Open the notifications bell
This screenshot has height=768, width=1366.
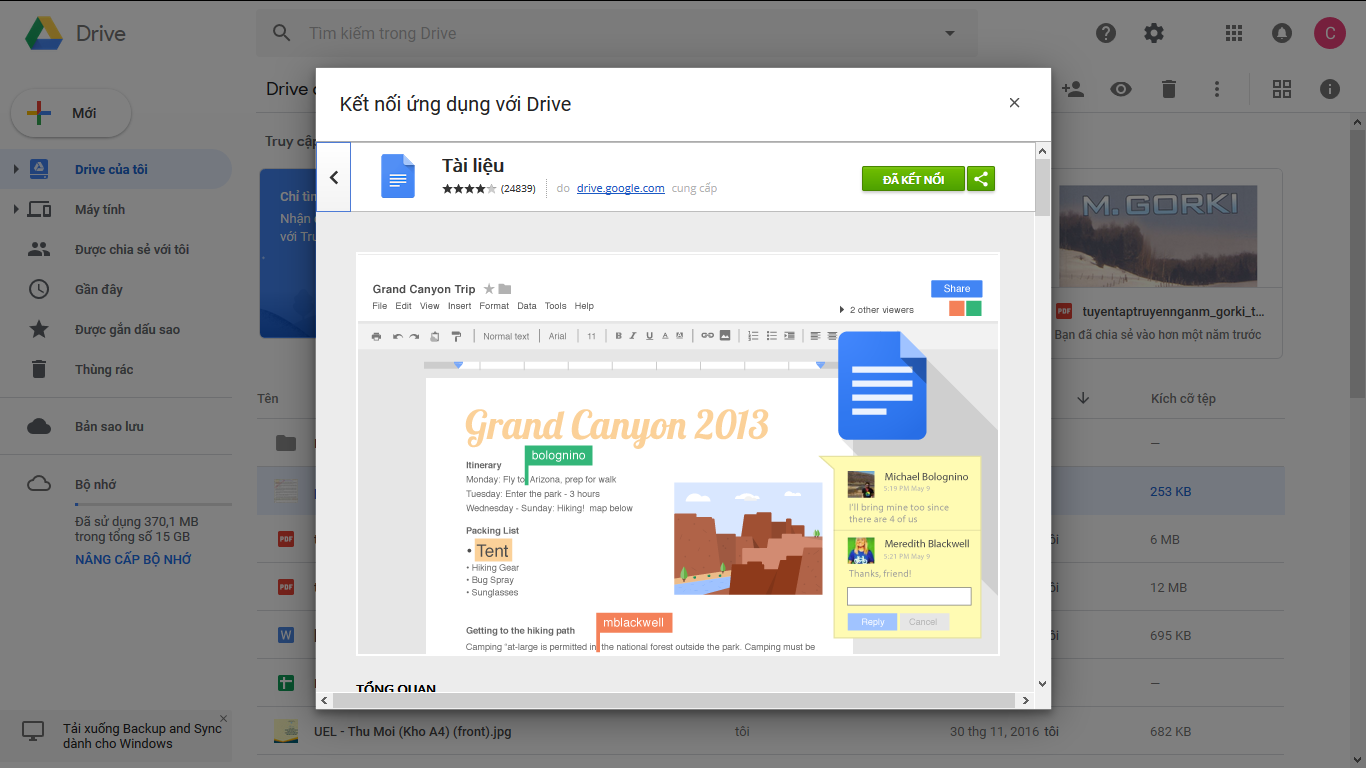click(1282, 33)
